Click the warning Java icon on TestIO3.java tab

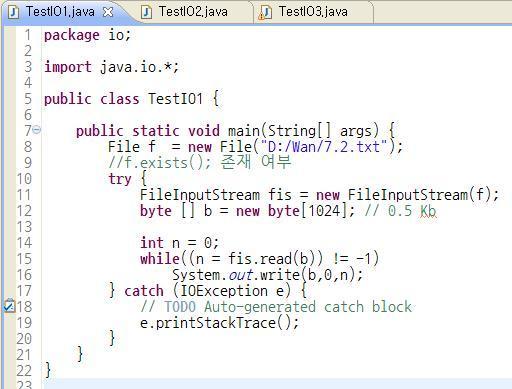point(265,12)
